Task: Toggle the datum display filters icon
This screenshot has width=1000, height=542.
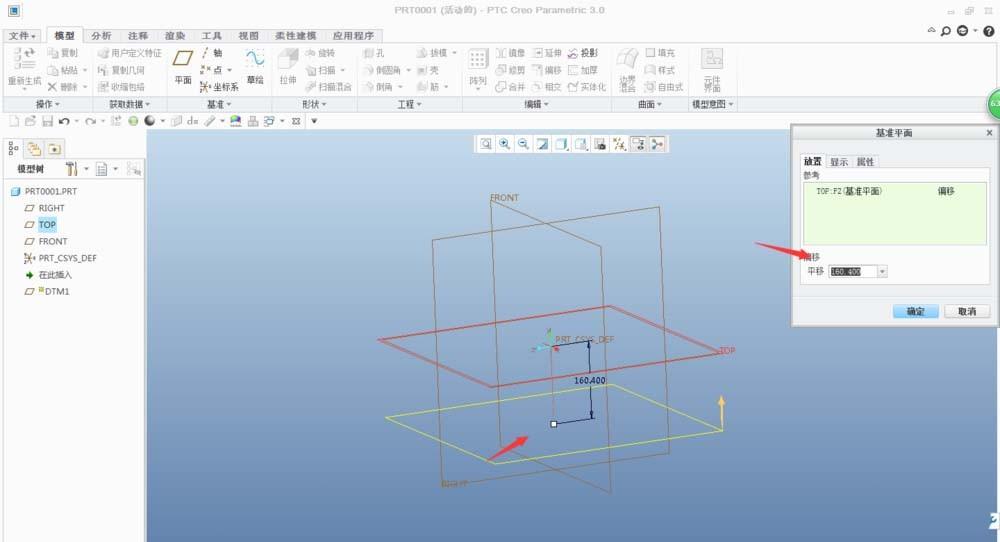Action: 619,144
